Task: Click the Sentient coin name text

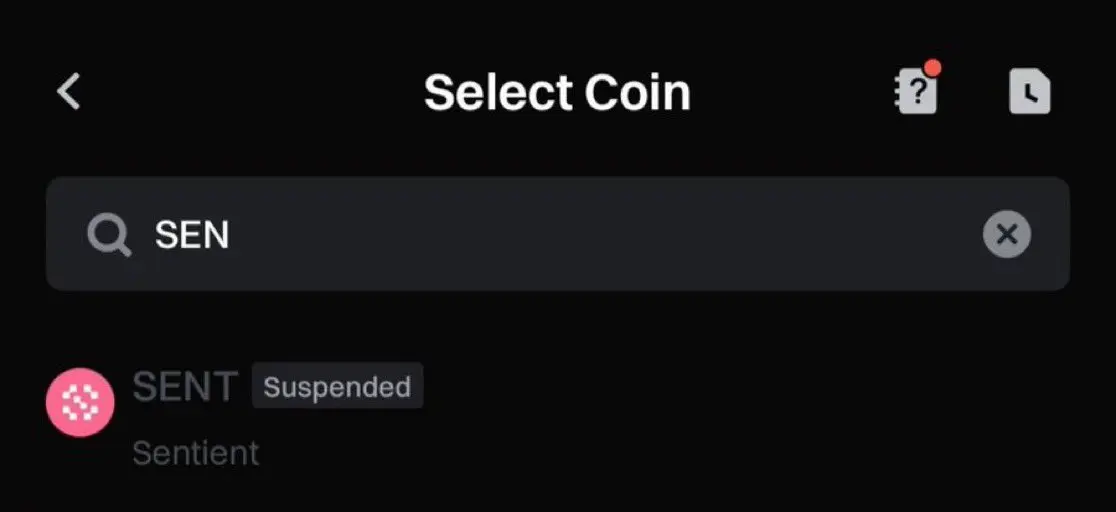Action: tap(196, 453)
